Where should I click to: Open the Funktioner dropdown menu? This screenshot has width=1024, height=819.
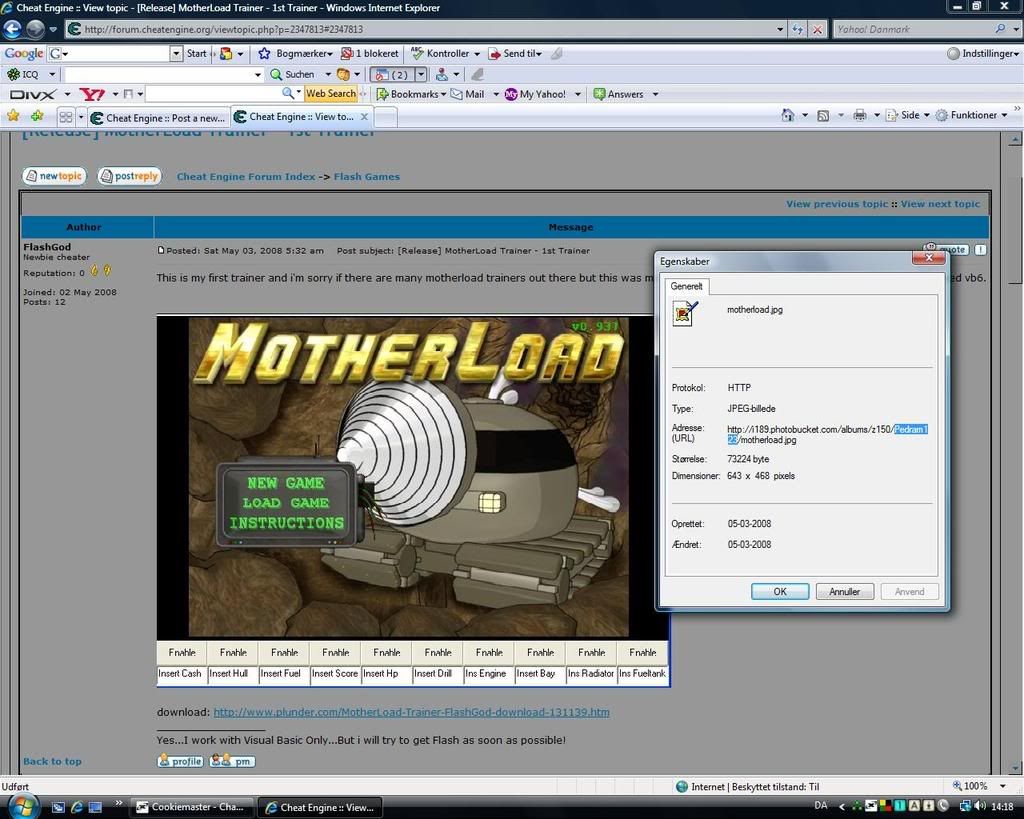[x=973, y=115]
